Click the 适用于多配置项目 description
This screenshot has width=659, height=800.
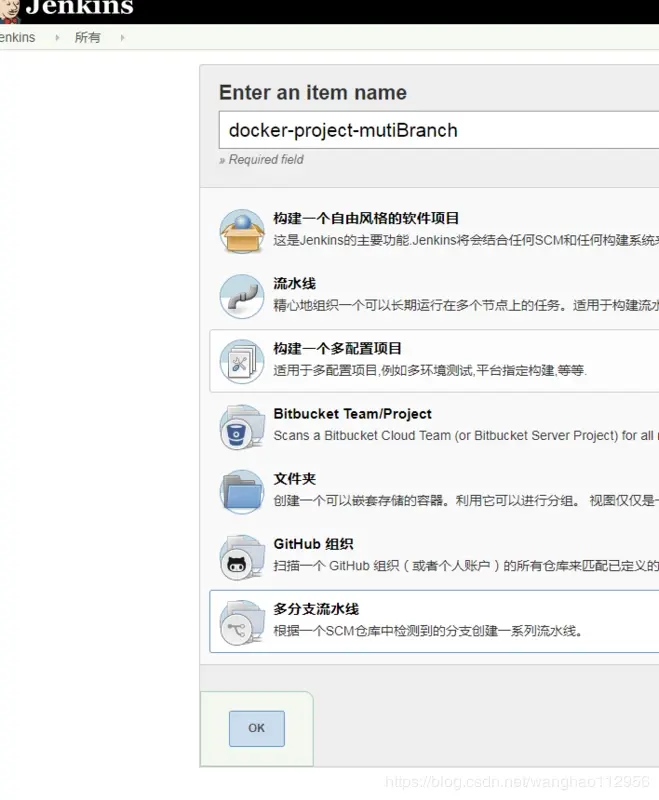coord(430,370)
